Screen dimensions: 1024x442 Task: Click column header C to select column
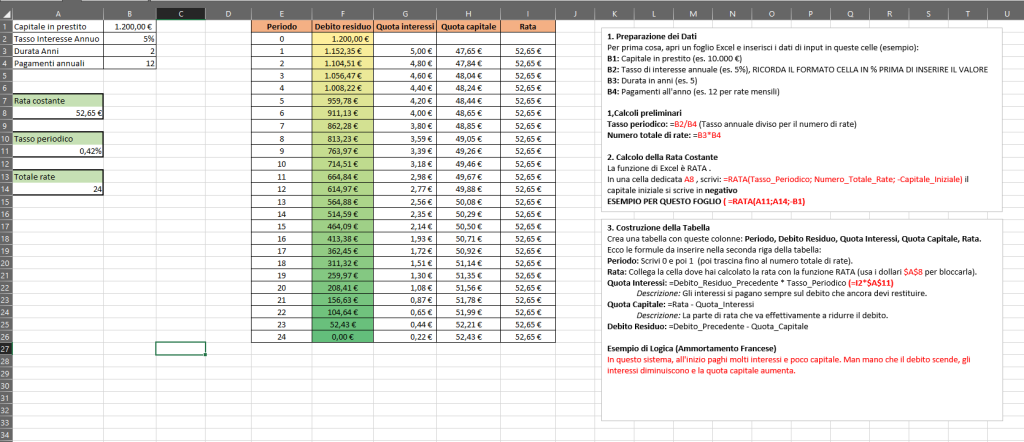point(180,13)
